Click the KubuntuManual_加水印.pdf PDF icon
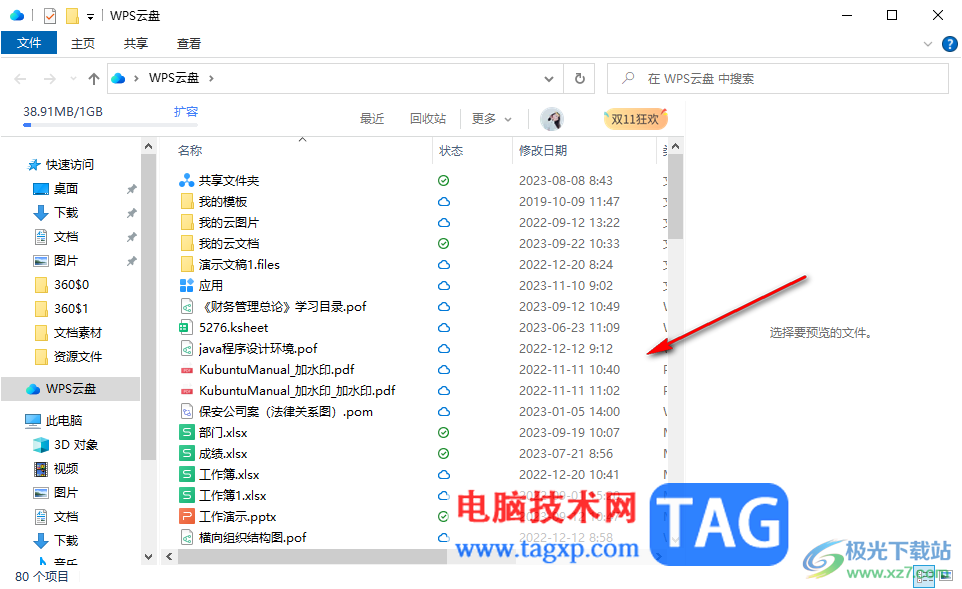Viewport: 962px width, 589px height. point(187,370)
